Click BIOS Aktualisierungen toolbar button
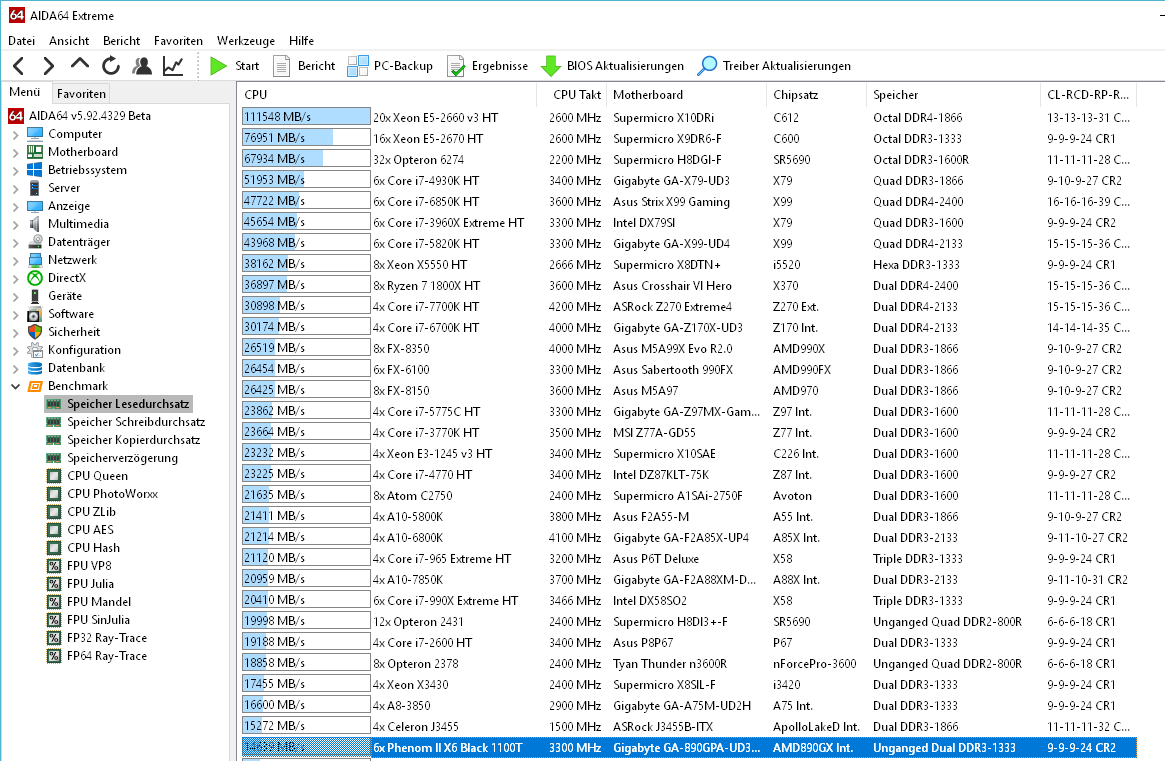This screenshot has width=1165, height=761. click(612, 66)
